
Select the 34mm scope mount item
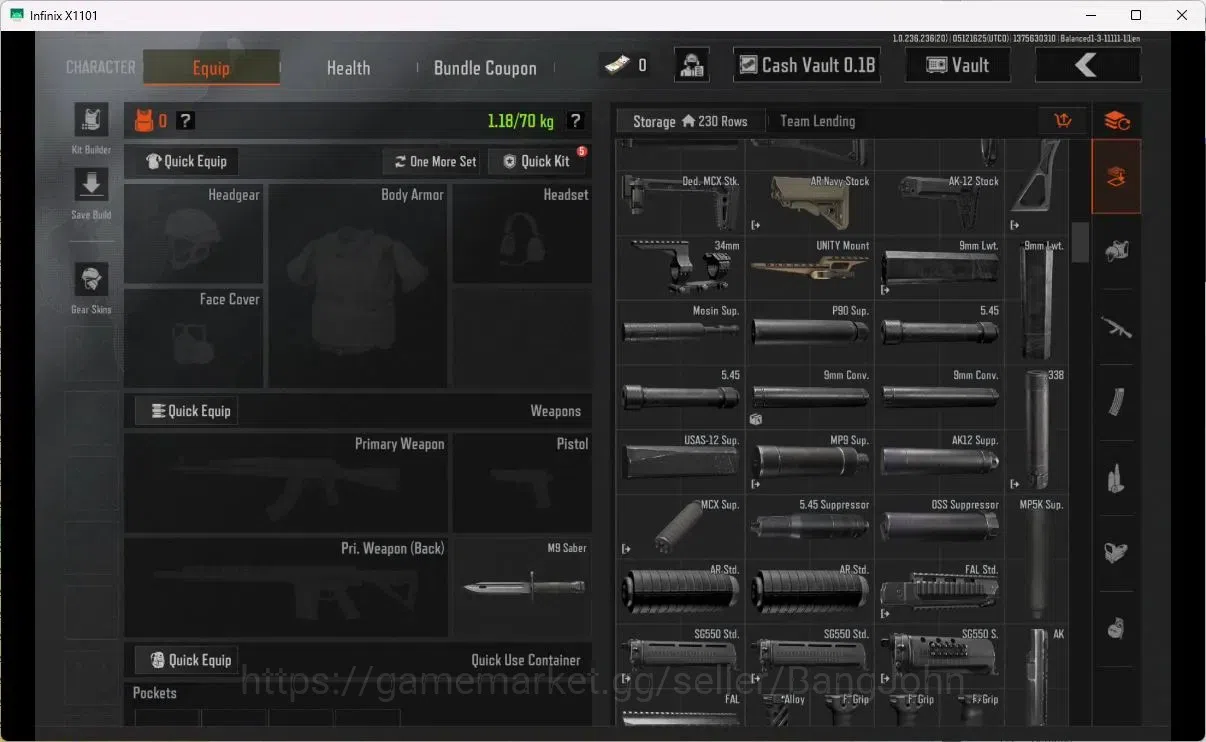[x=680, y=268]
